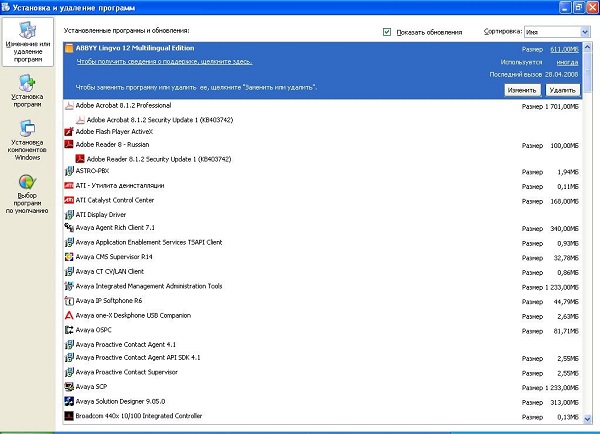Select the Broadcom 440x 10/100 Integrated Controller entry
This screenshot has width=600, height=434.
pos(323,416)
